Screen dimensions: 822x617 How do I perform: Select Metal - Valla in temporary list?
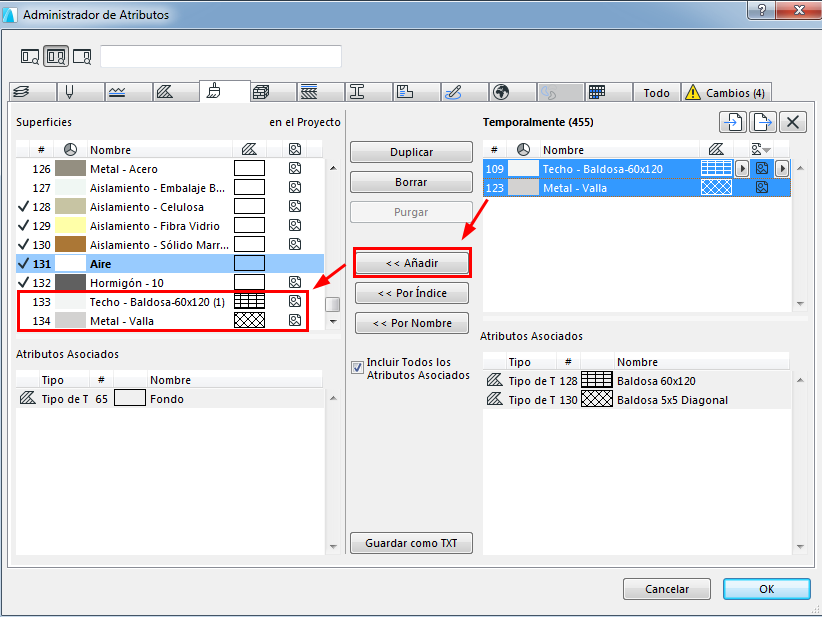coord(636,188)
